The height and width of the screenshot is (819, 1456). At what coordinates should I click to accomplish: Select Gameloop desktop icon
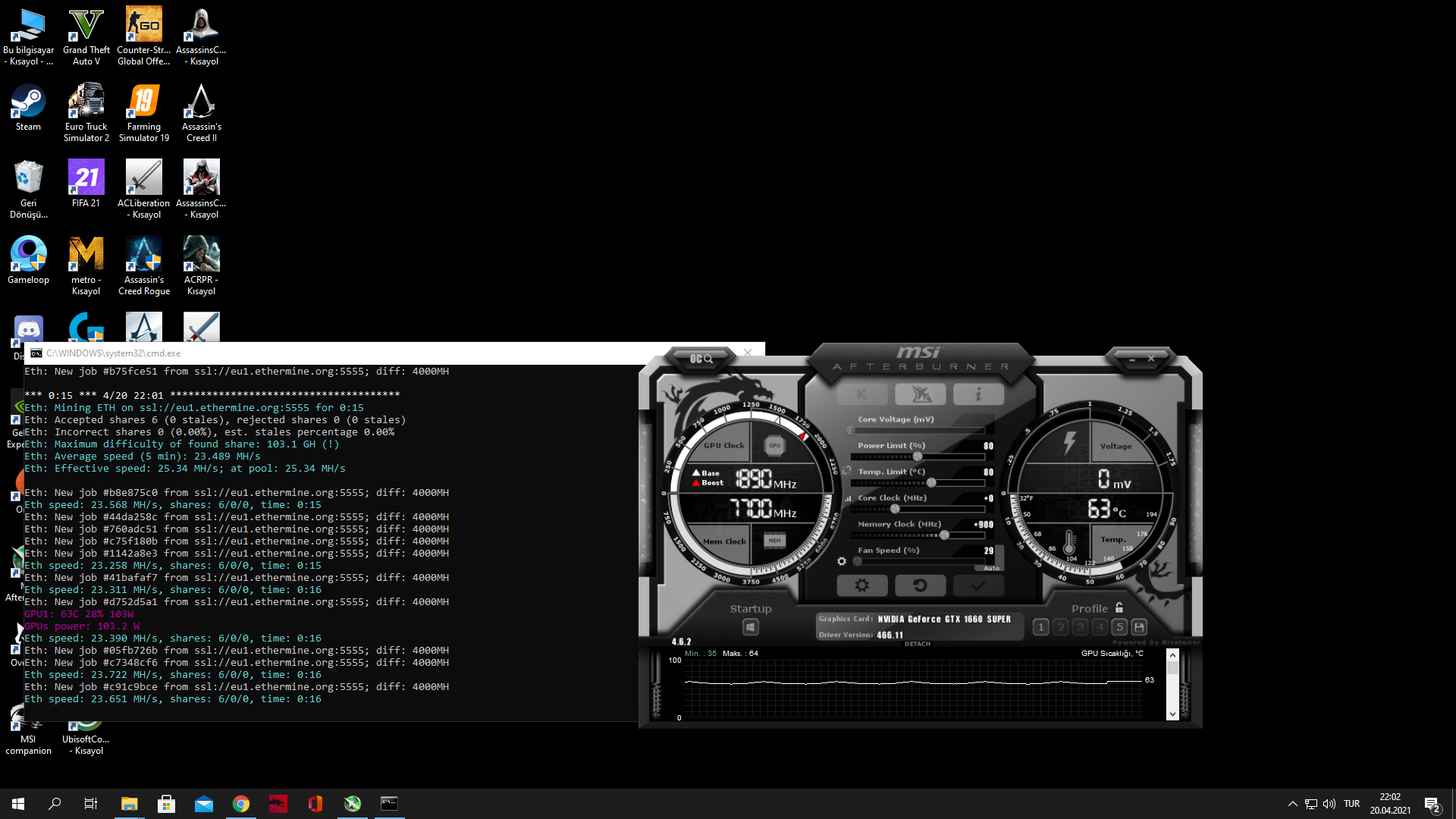(x=28, y=260)
